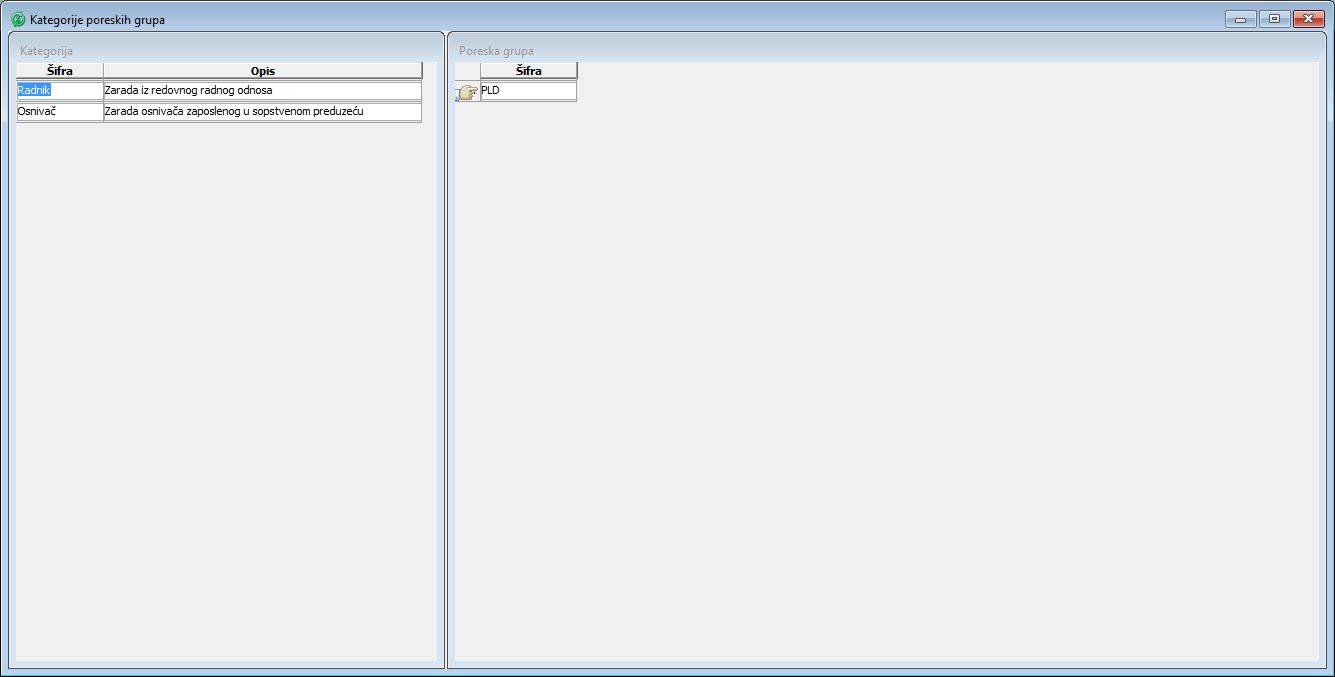The width and height of the screenshot is (1335, 677).
Task: Click the Opis column header
Action: [x=262, y=71]
